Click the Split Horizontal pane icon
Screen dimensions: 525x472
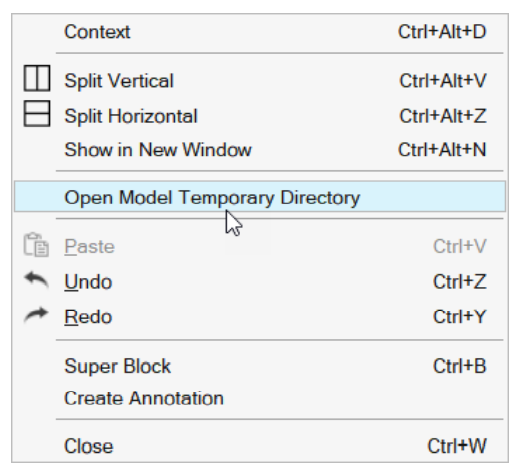click(x=37, y=114)
